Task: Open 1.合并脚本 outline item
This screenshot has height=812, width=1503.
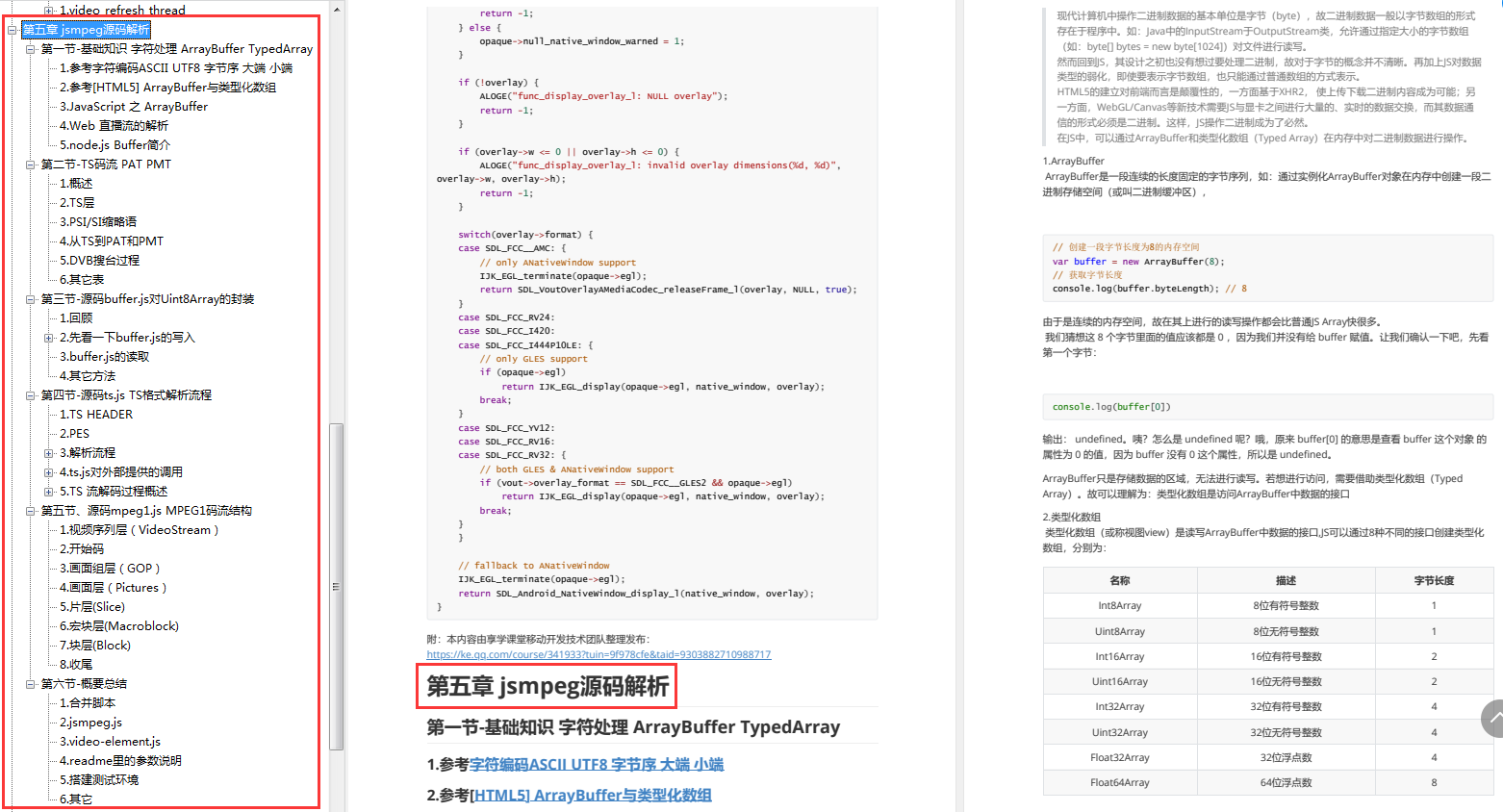Action: point(88,703)
